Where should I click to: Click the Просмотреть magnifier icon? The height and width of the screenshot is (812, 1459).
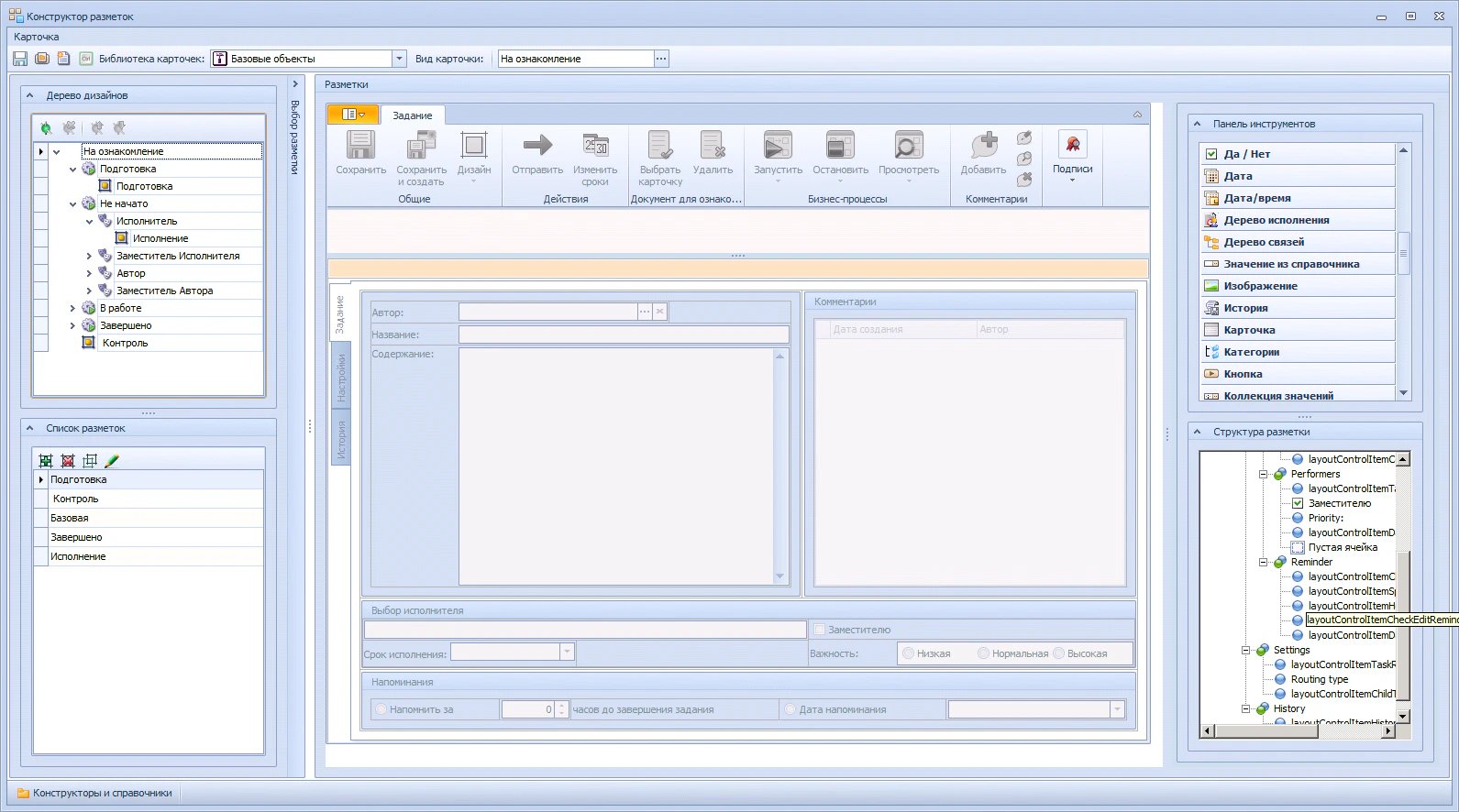(909, 145)
